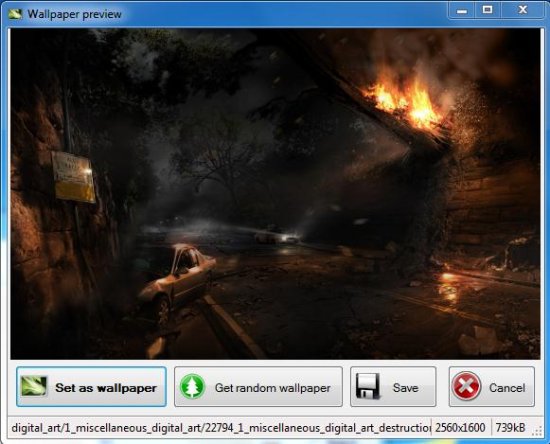Click the Wallpaper preview title bar text

pos(75,14)
